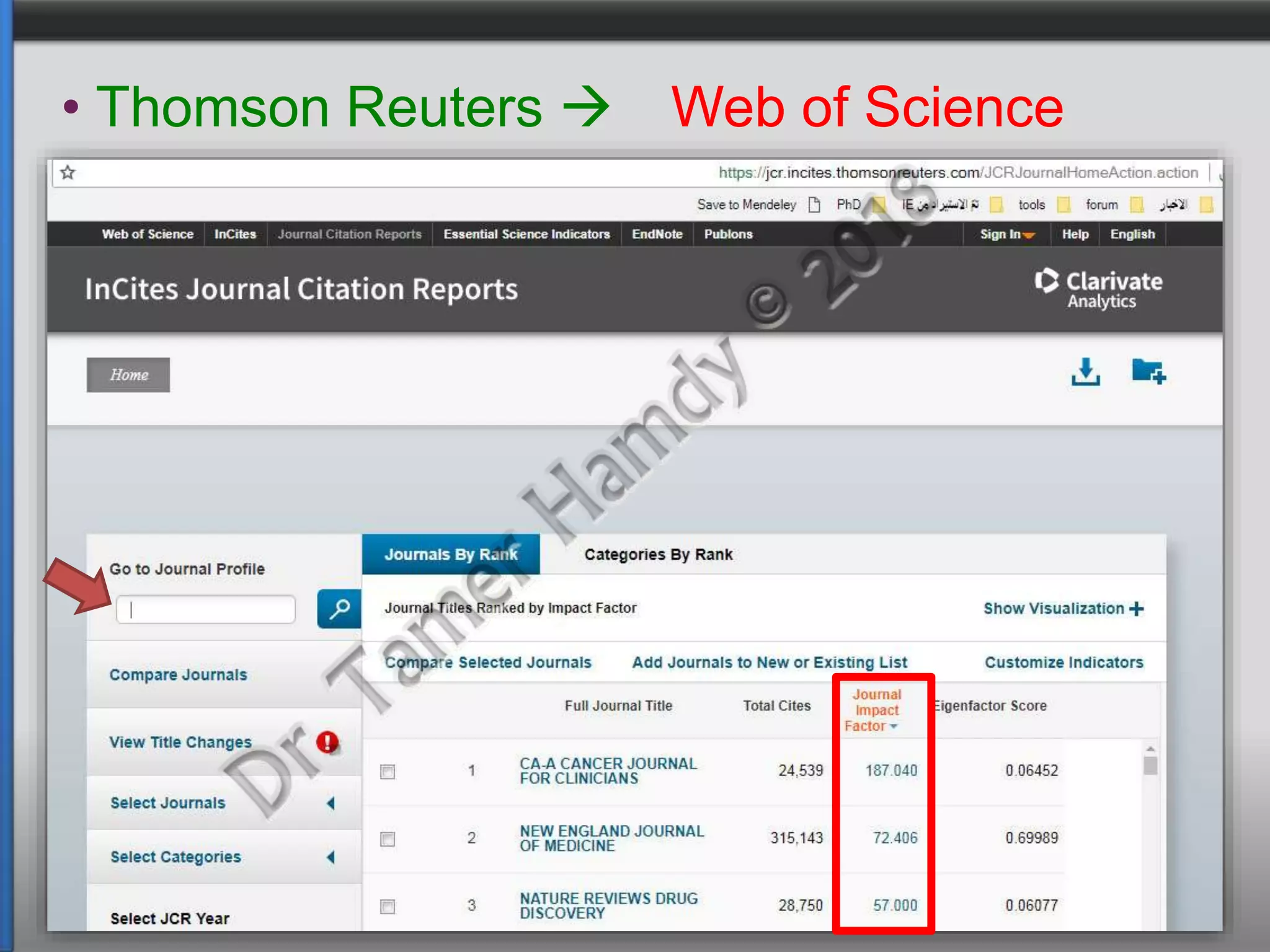Click Compare Selected Journals
1270x952 pixels.
coord(488,663)
